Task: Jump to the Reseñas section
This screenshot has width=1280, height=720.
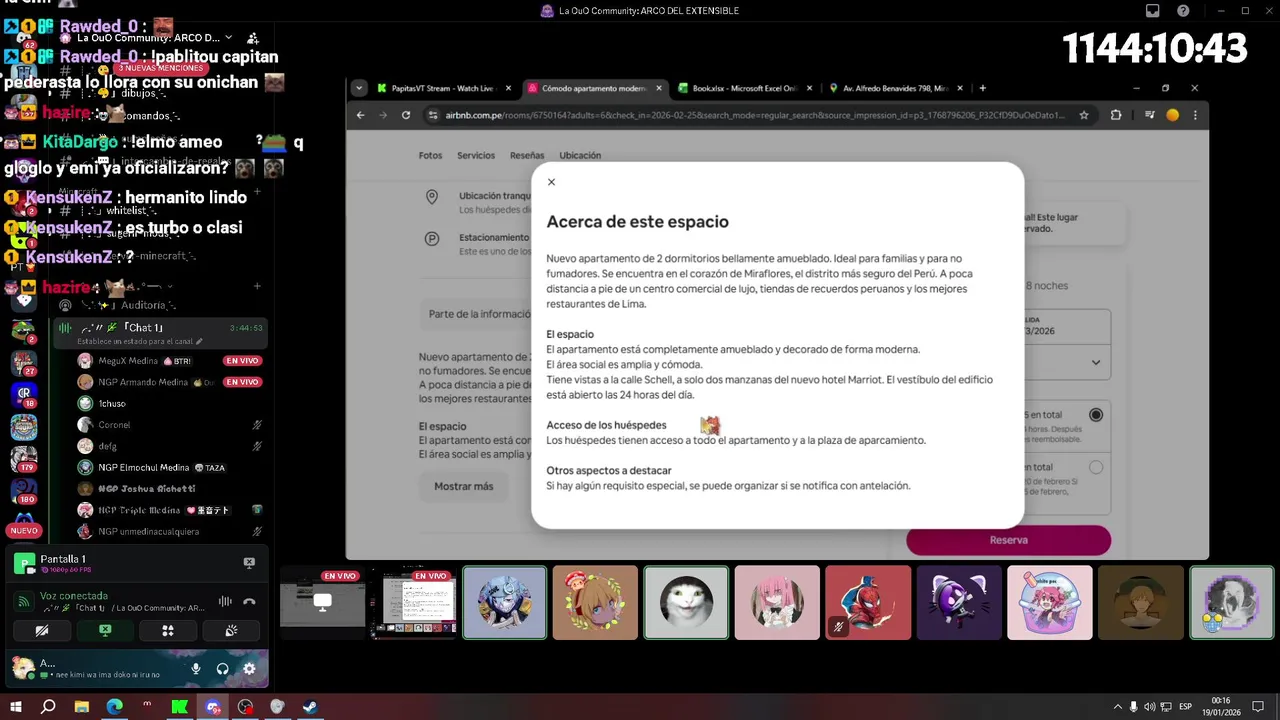Action: pos(527,155)
